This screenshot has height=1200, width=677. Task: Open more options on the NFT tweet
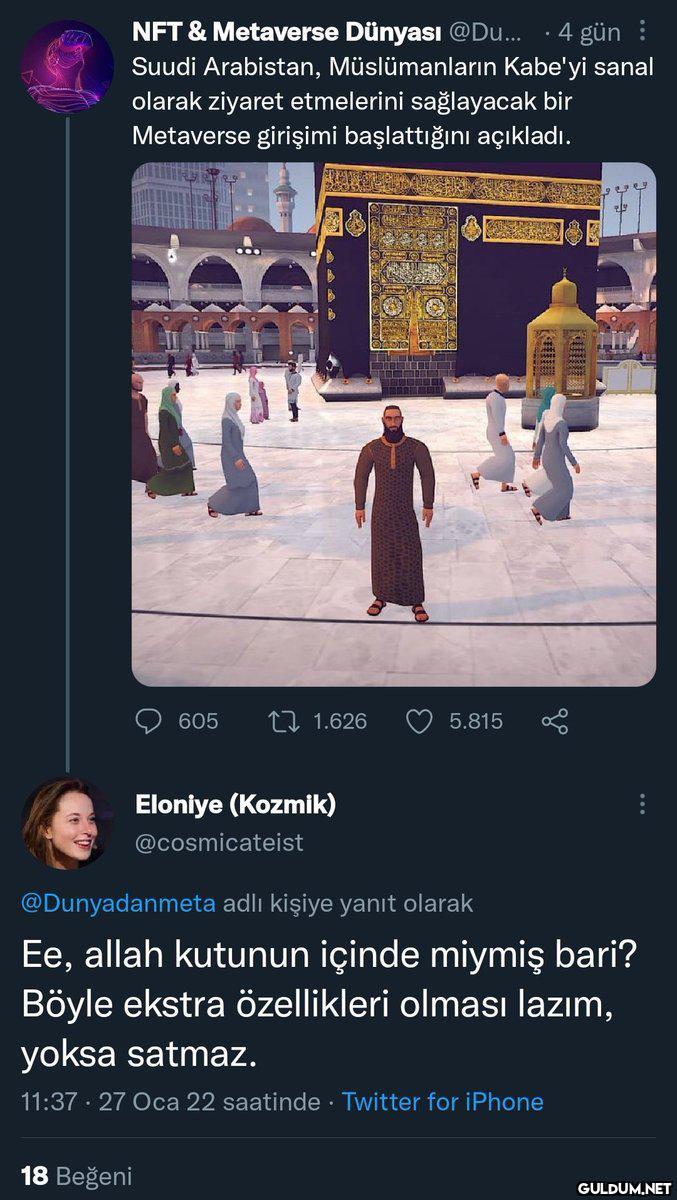click(642, 32)
